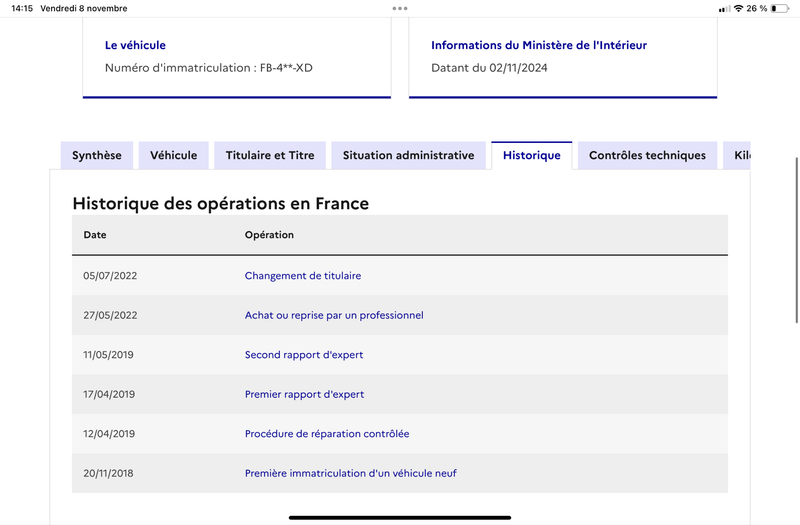
Task: Click Informations du Ministère de l'Intérieur heading
Action: pyautogui.click(x=539, y=45)
